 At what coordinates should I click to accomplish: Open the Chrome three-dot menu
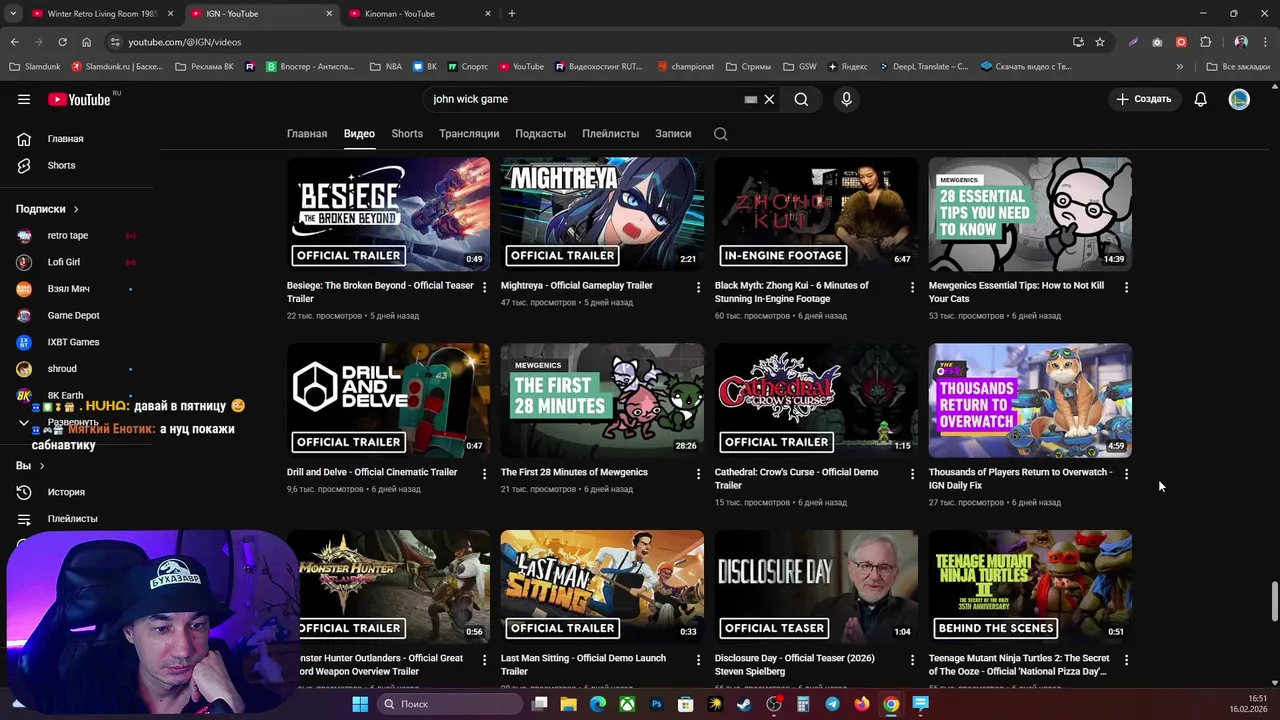coord(1264,42)
